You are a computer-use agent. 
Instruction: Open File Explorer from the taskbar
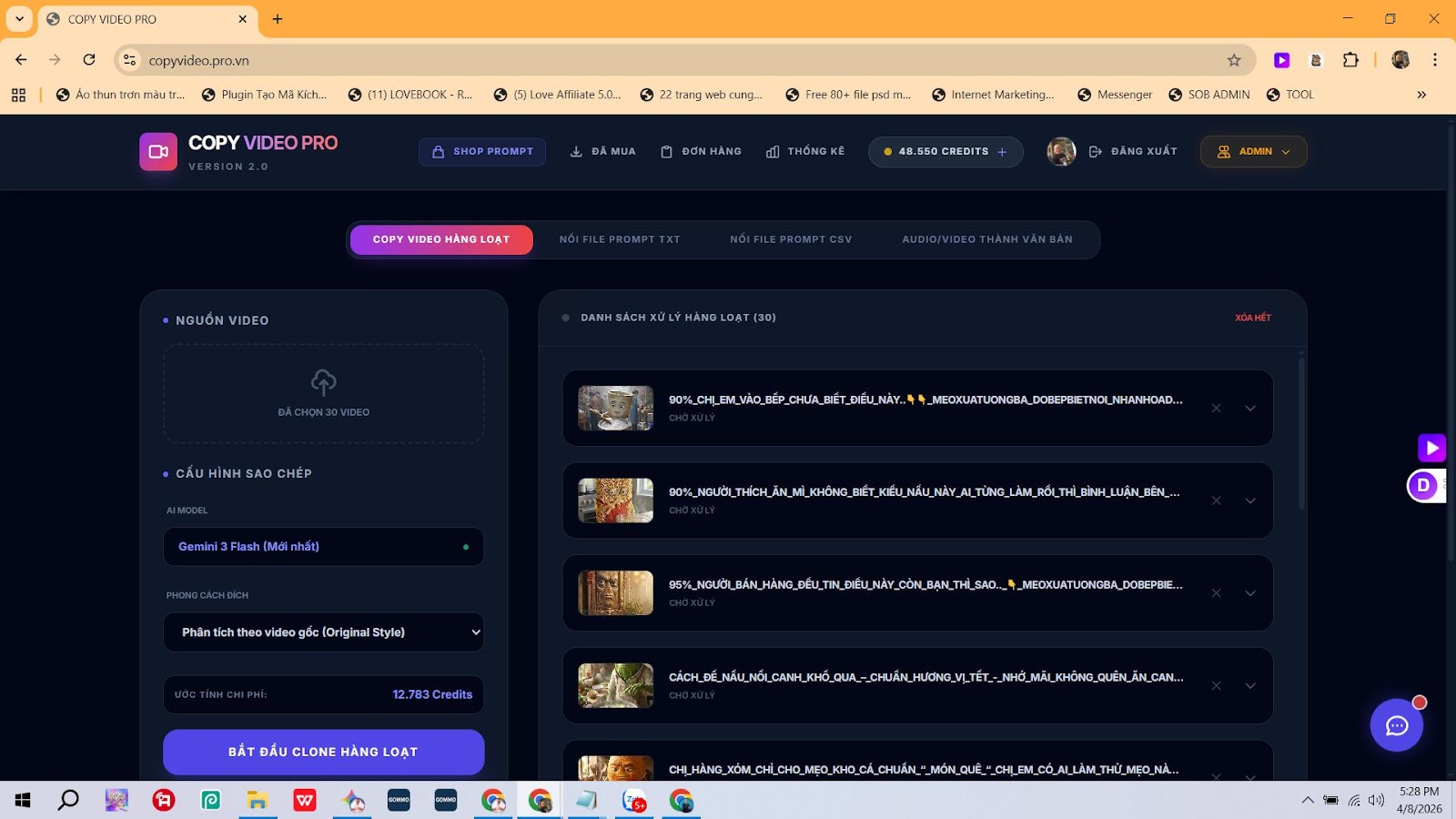point(258,801)
